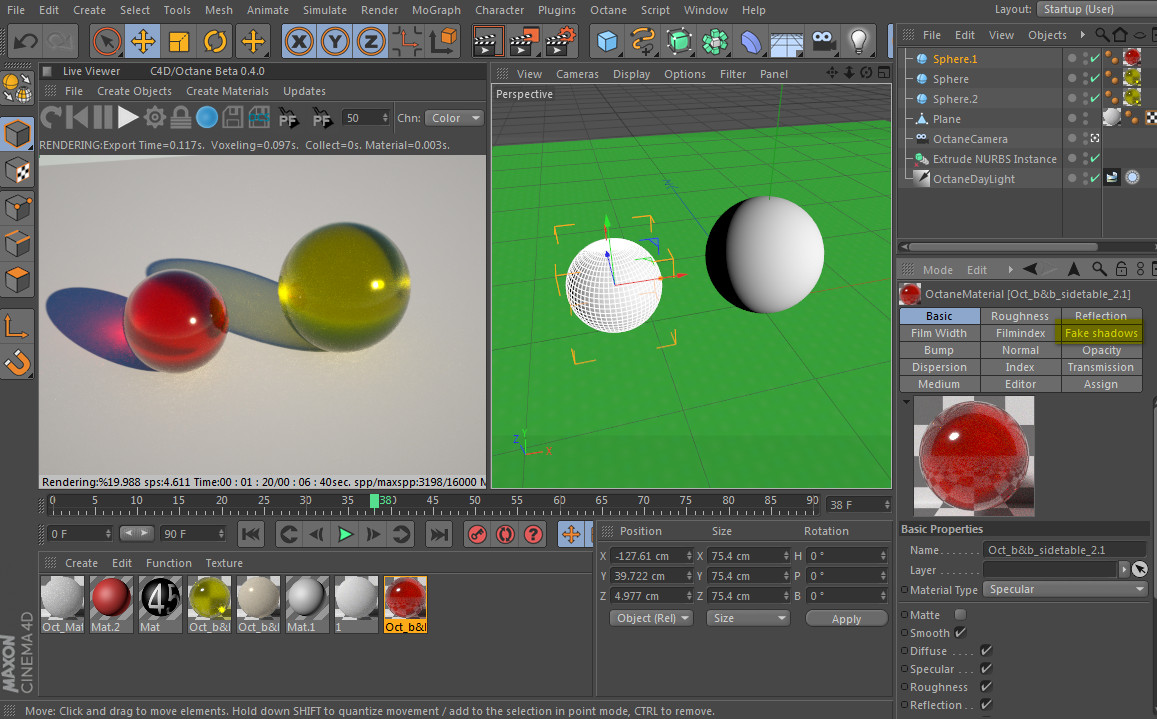Click the Layer field arrow button

click(x=1124, y=569)
